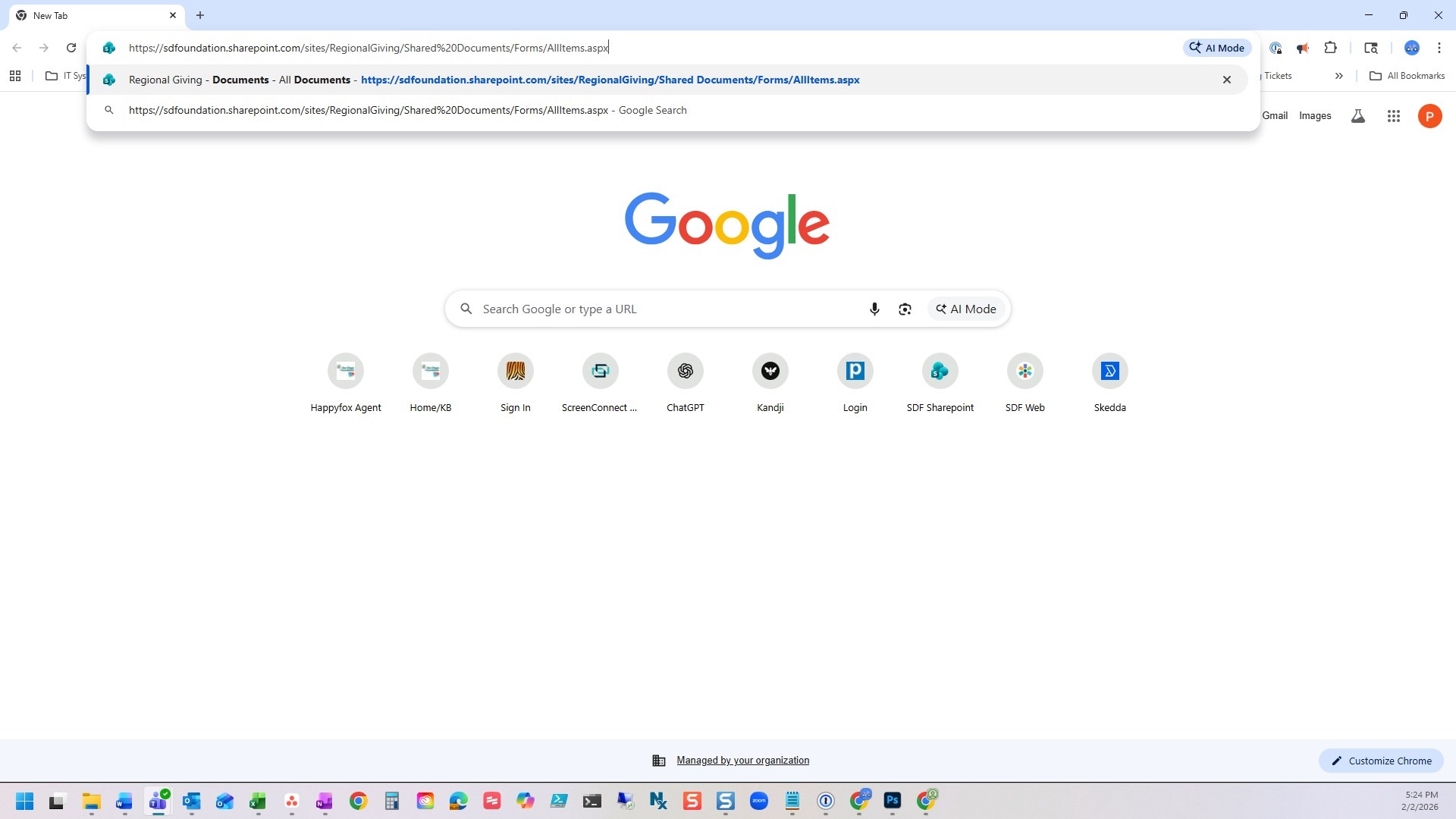Open the All Bookmarks folder

1407,76
